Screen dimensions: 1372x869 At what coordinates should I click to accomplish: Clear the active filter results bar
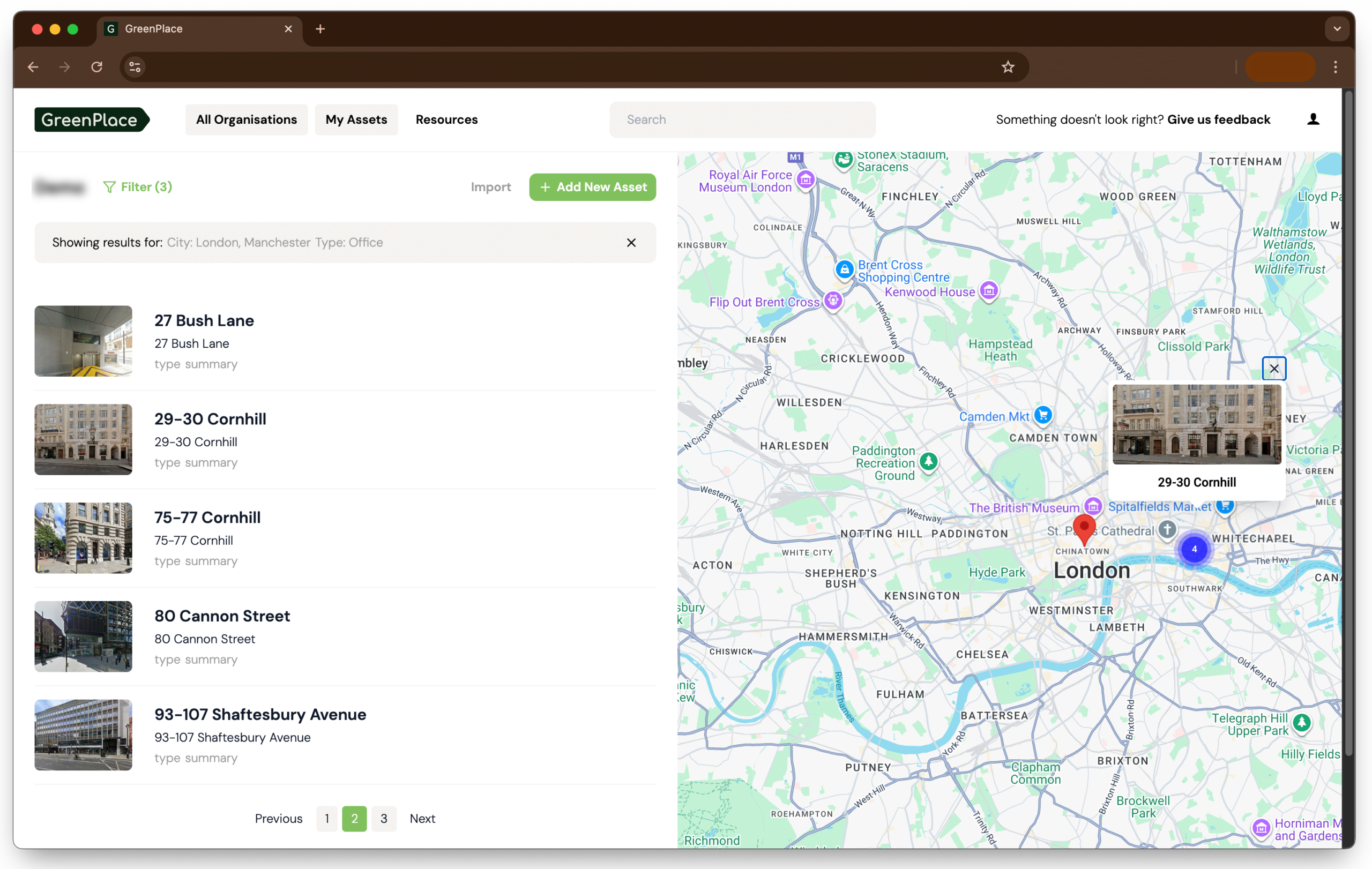(x=631, y=243)
